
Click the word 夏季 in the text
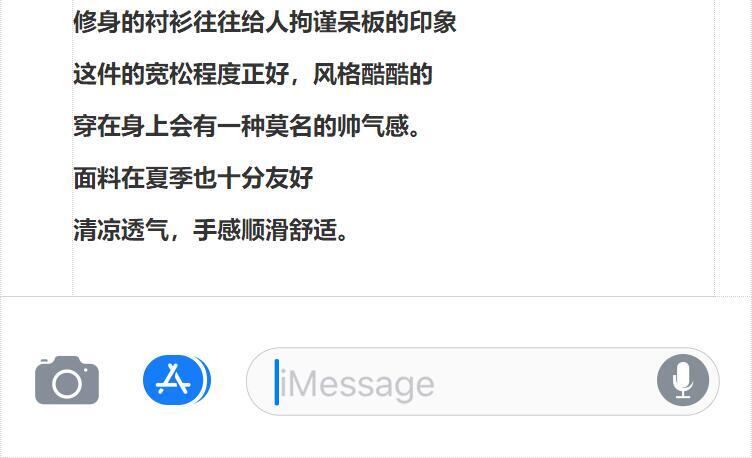click(169, 178)
